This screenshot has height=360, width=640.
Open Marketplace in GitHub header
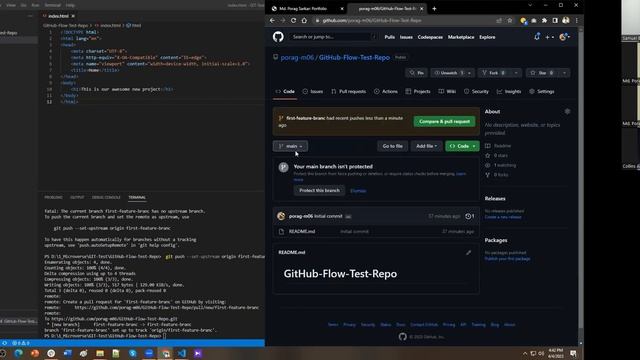(x=461, y=37)
